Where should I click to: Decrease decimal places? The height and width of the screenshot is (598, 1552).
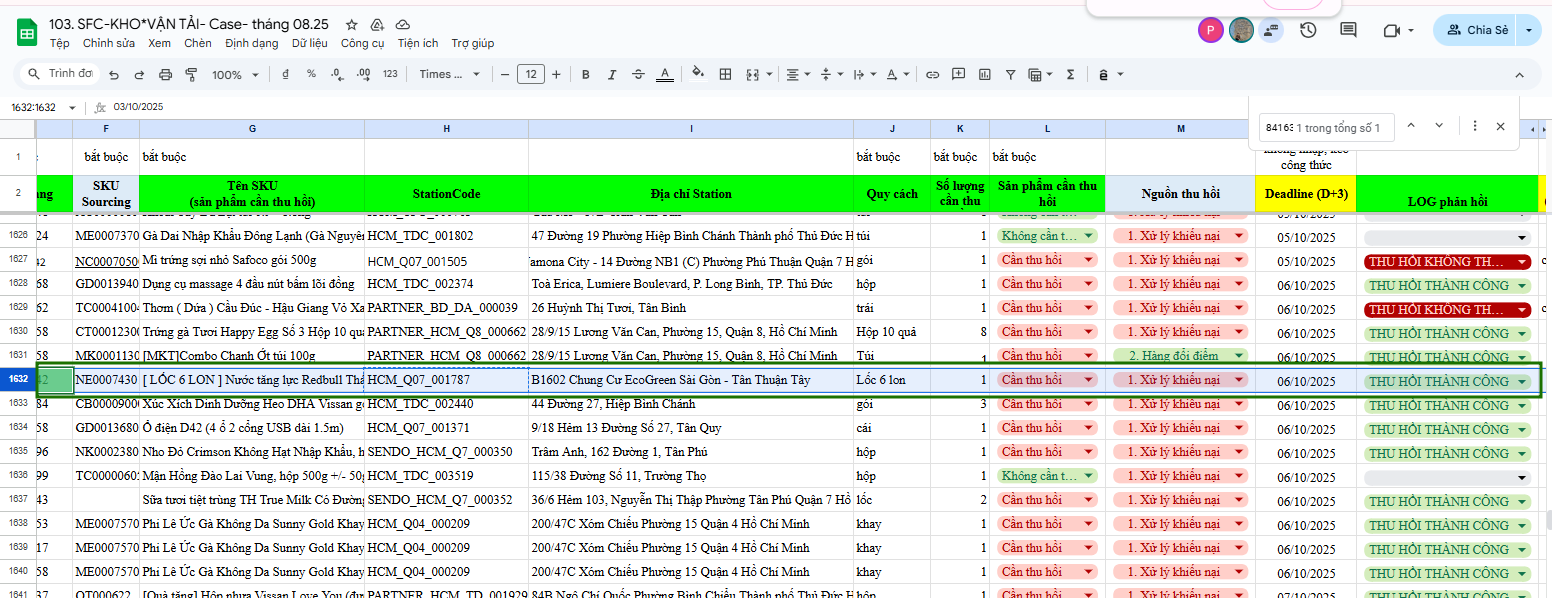coord(336,75)
